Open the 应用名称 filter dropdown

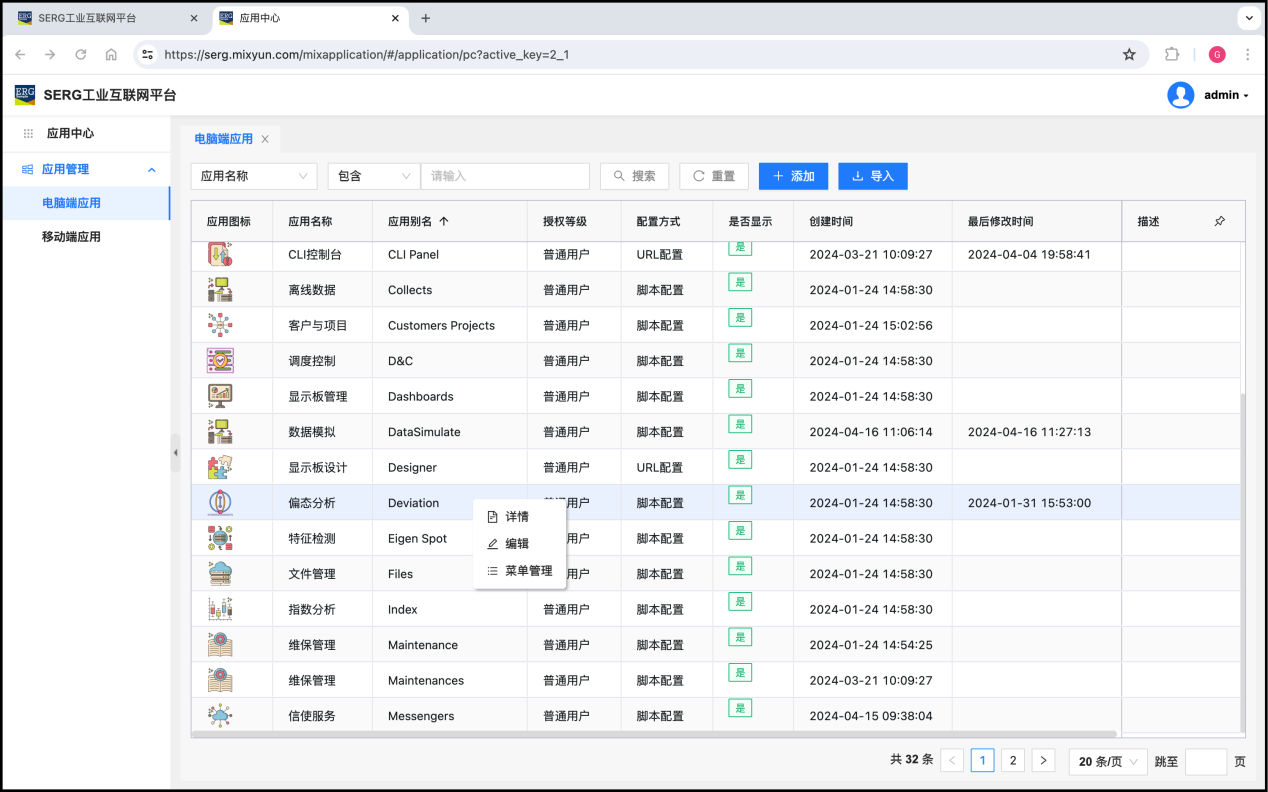[x=254, y=176]
